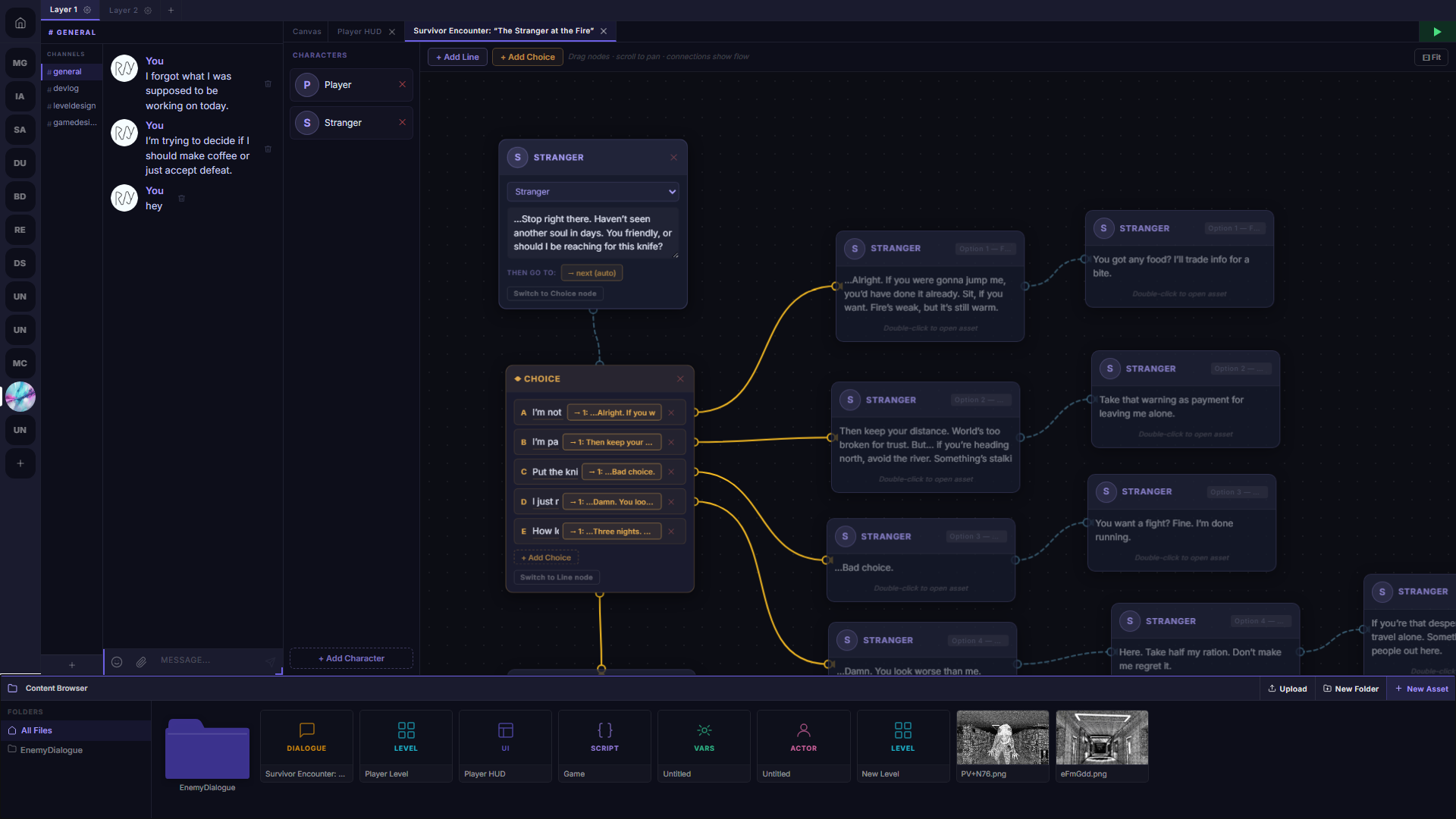This screenshot has height=819, width=1456.
Task: Open the general channel
Action: pyautogui.click(x=71, y=72)
